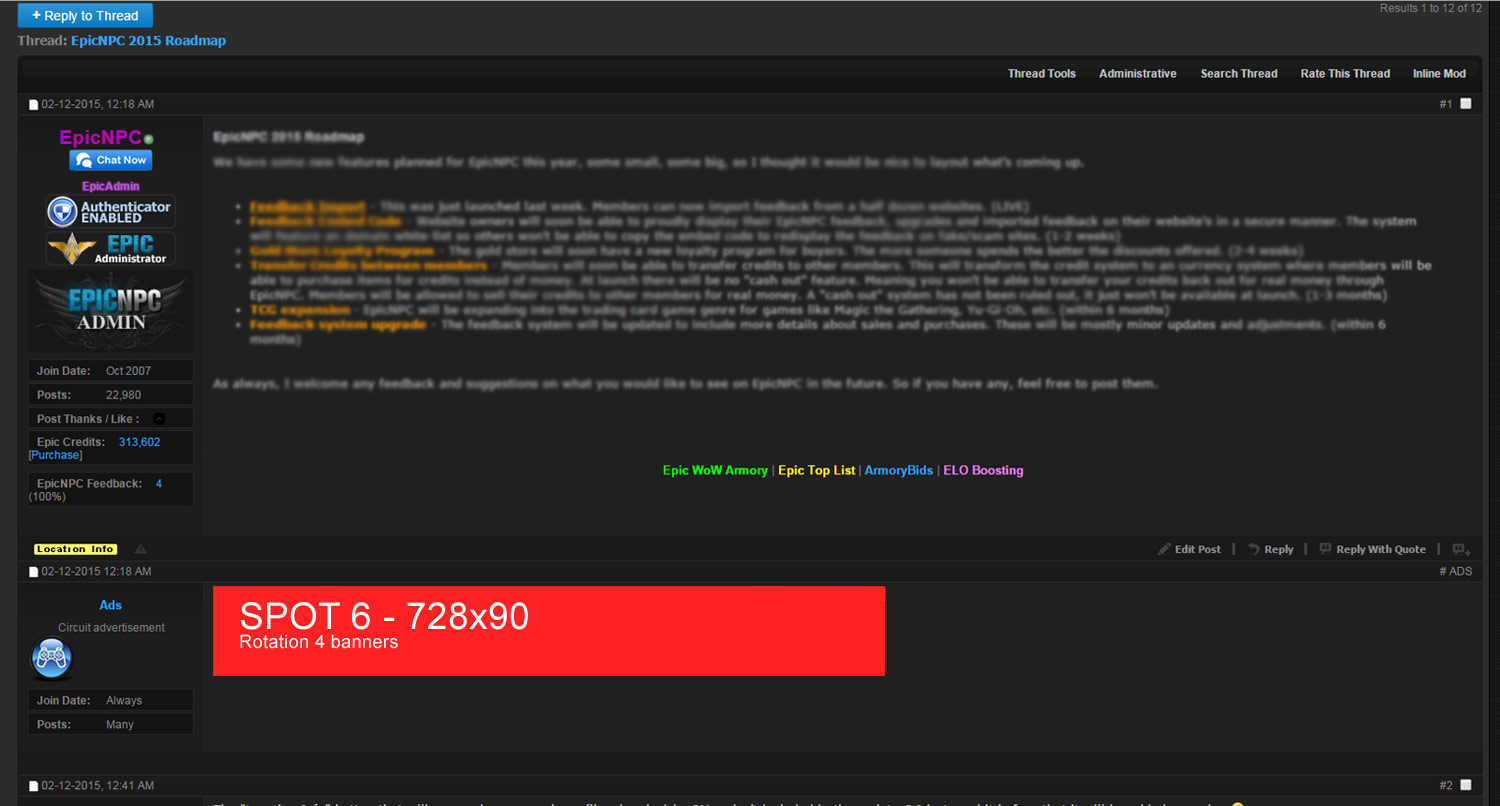This screenshot has width=1500, height=806.
Task: Click the EPICNPC ADMIN avatar image
Action: pyautogui.click(x=111, y=310)
